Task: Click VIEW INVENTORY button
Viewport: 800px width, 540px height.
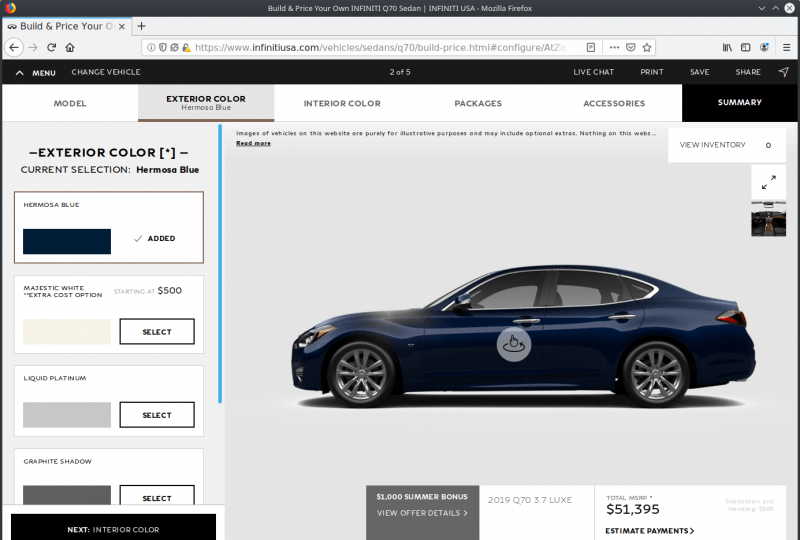Action: pos(727,145)
